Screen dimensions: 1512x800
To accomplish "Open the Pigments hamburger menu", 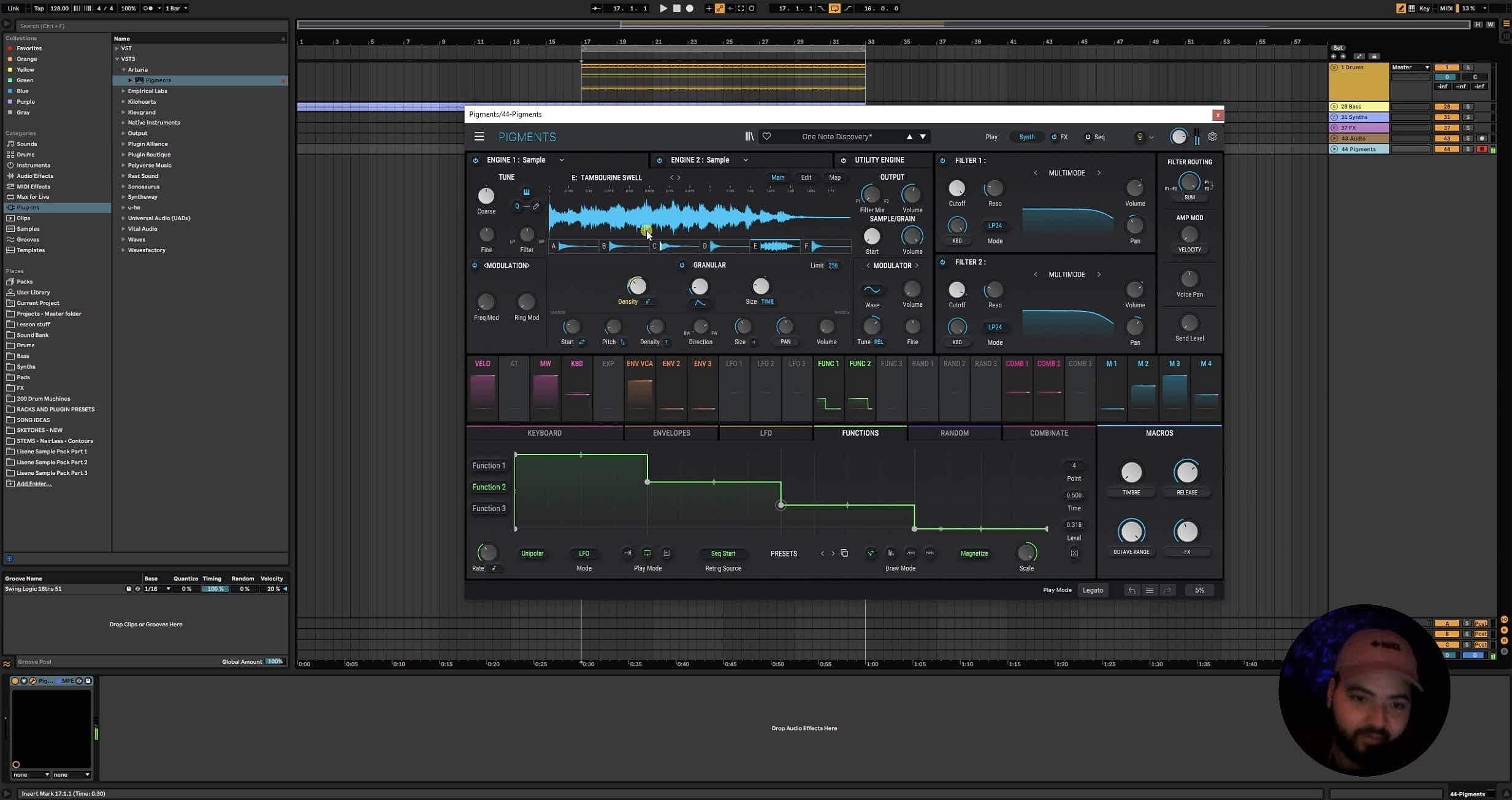I will coord(479,137).
